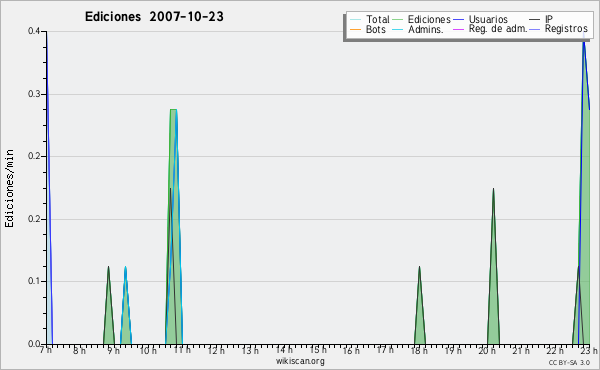Click the 9 h x-axis label

tap(113, 350)
